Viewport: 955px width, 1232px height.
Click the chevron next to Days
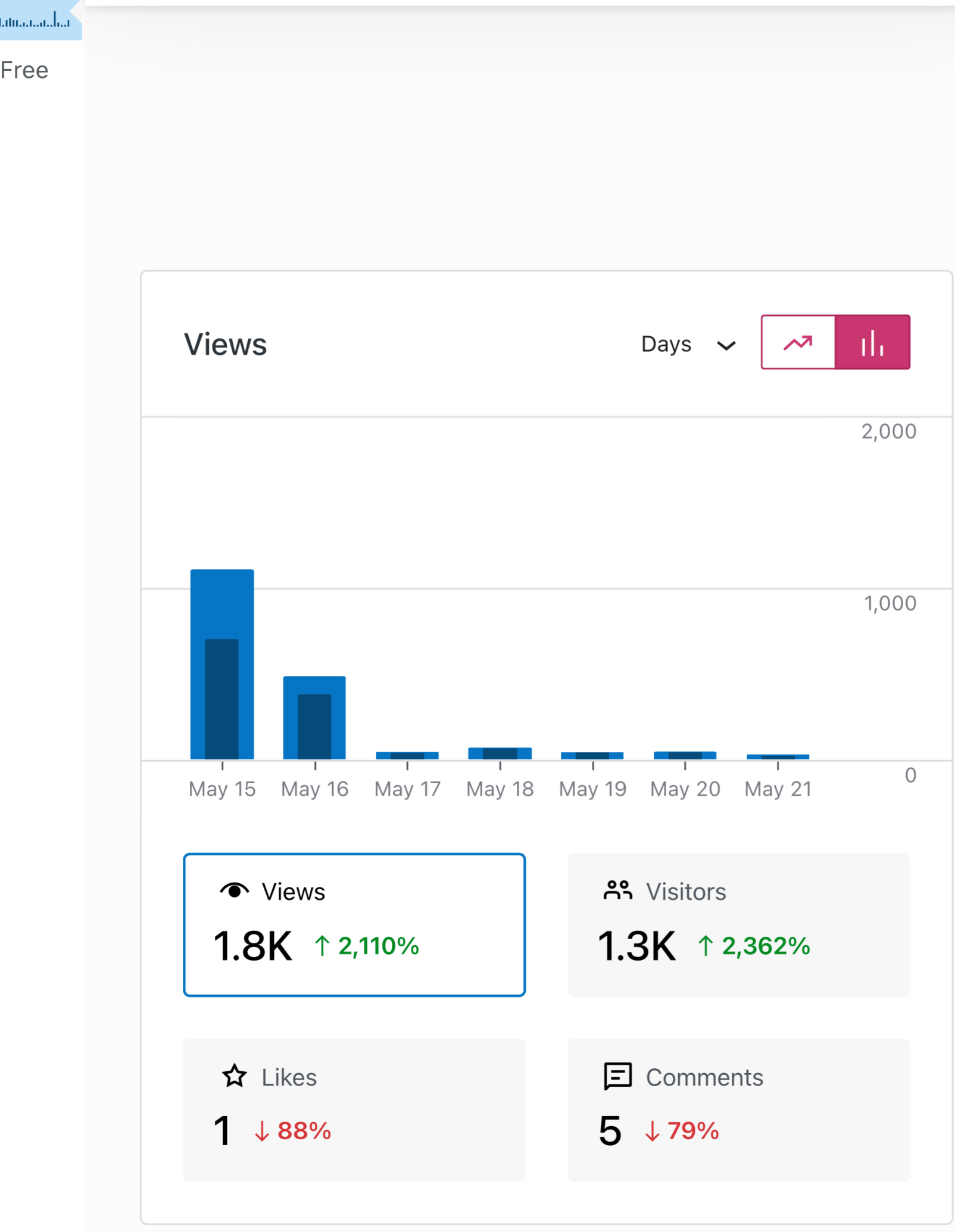[726, 346]
